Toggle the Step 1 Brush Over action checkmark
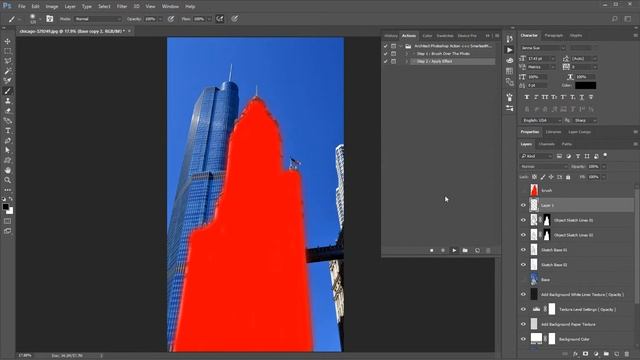Screen dimensions: 640x360 click(x=386, y=53)
